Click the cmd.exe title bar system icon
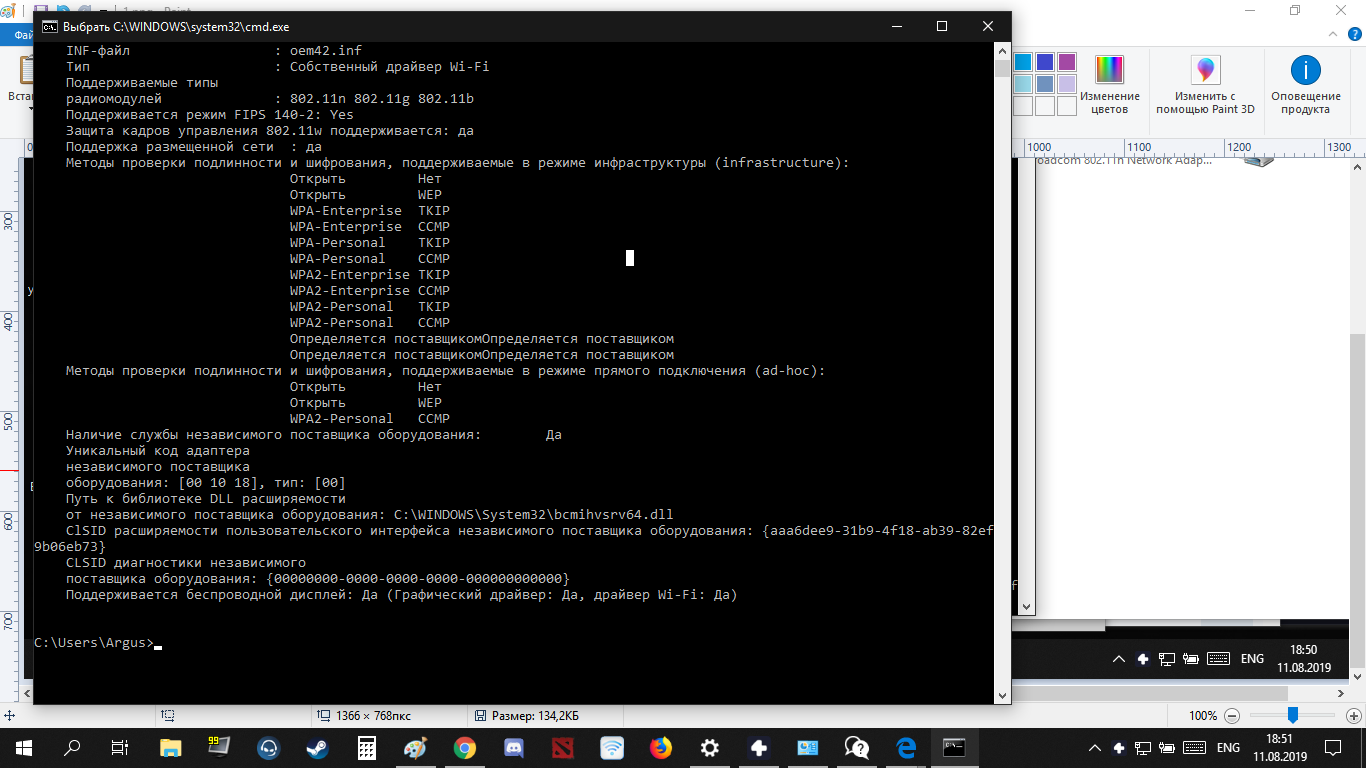 coord(49,26)
